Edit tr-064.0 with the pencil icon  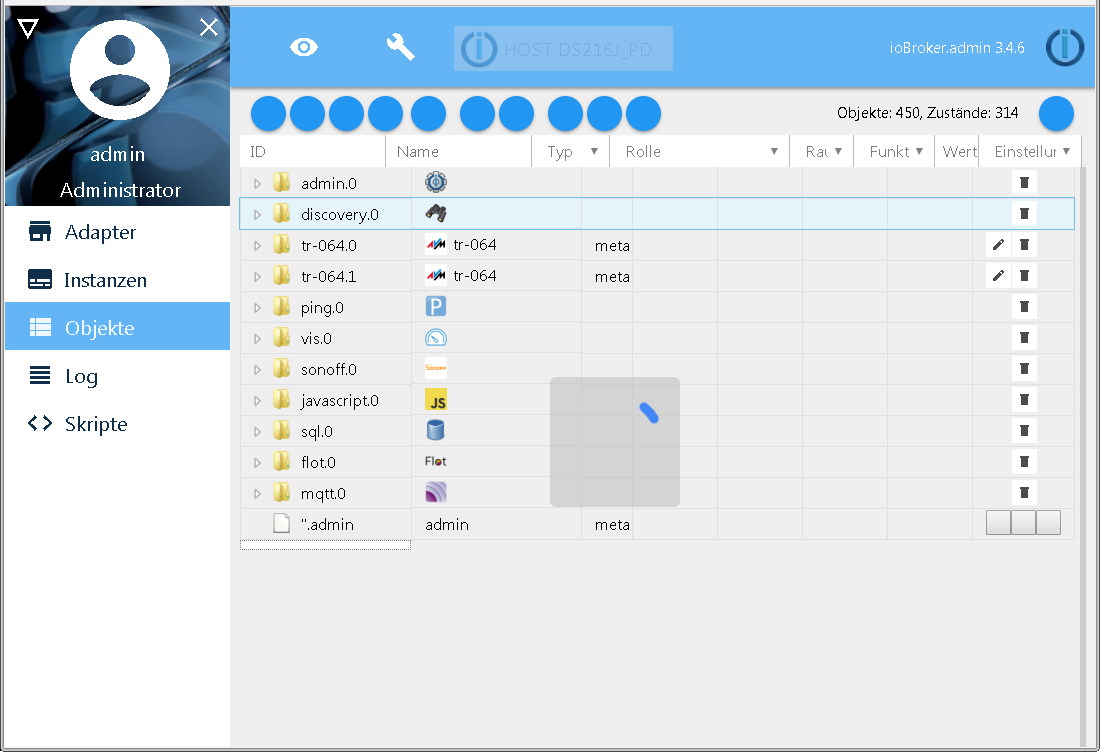coord(998,244)
